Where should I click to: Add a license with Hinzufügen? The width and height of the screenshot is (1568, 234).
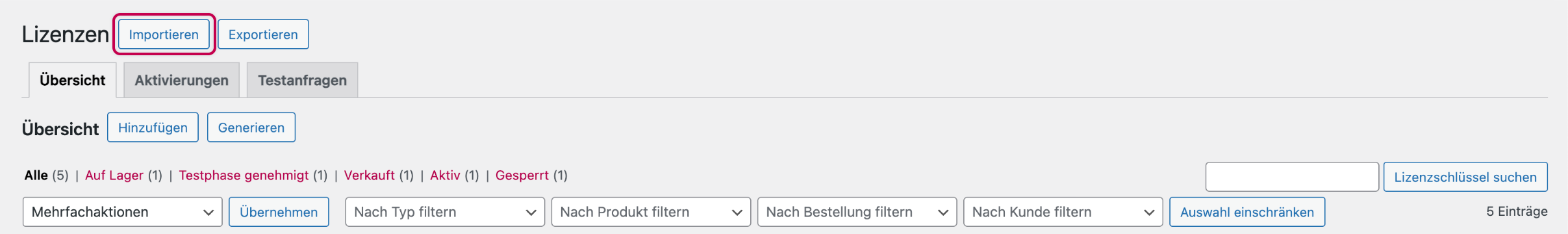(153, 127)
